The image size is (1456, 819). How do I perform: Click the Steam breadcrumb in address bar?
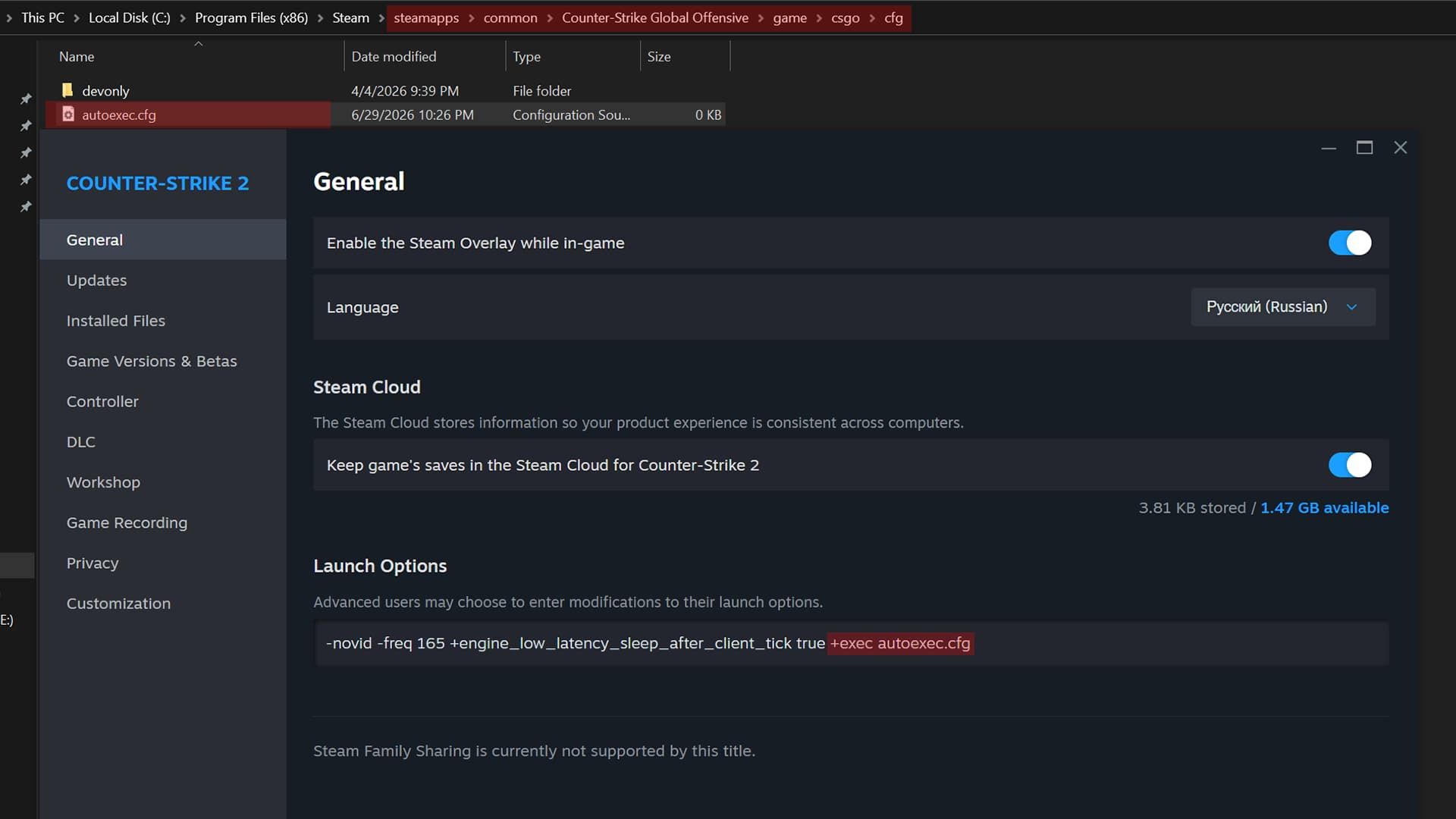pos(350,18)
